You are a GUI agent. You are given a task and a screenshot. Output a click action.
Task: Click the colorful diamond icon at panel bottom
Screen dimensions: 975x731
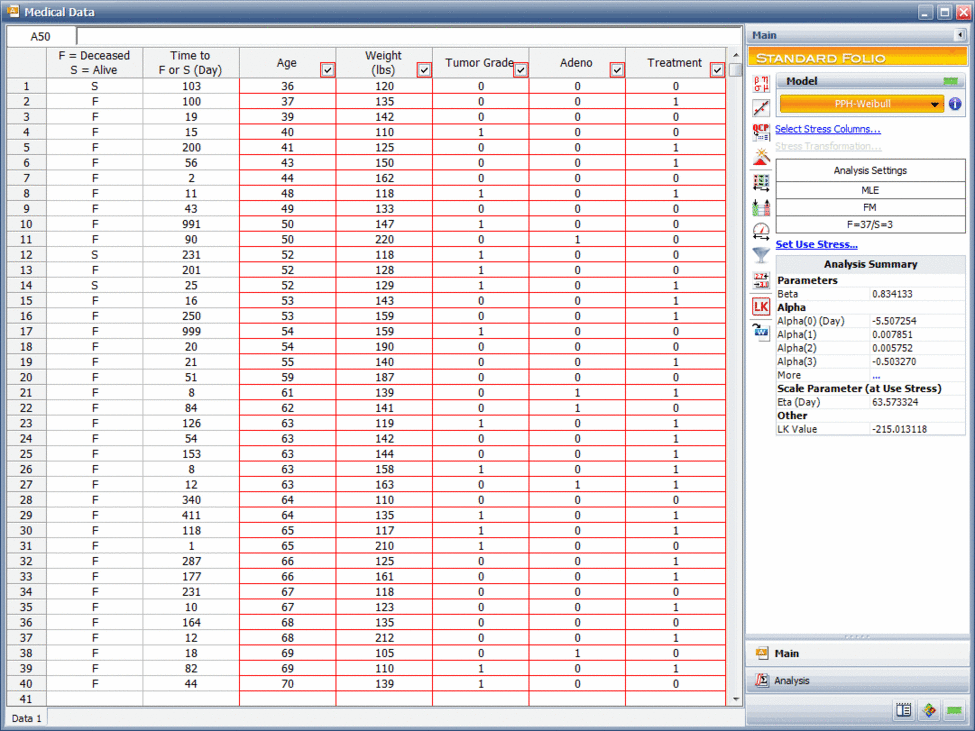(x=929, y=710)
